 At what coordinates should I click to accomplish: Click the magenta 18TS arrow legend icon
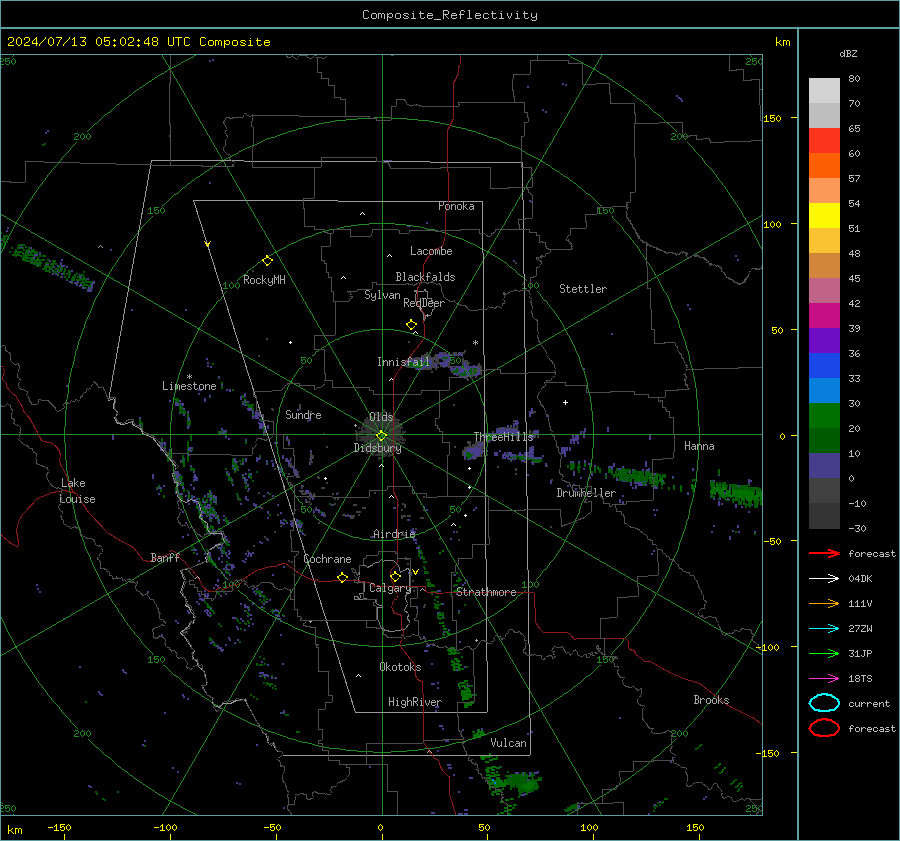(x=824, y=679)
